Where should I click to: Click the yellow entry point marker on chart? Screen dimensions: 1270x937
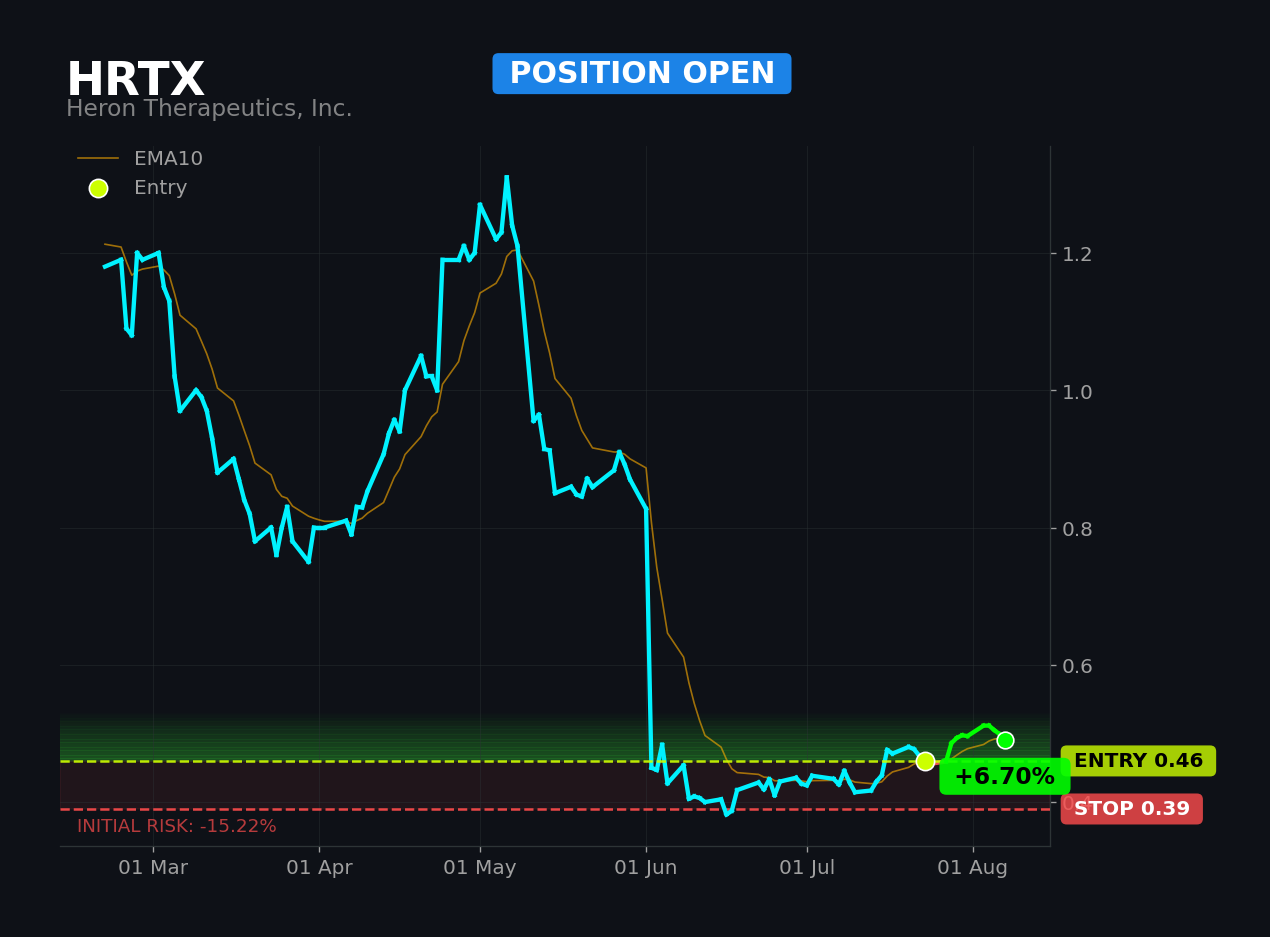tap(925, 761)
